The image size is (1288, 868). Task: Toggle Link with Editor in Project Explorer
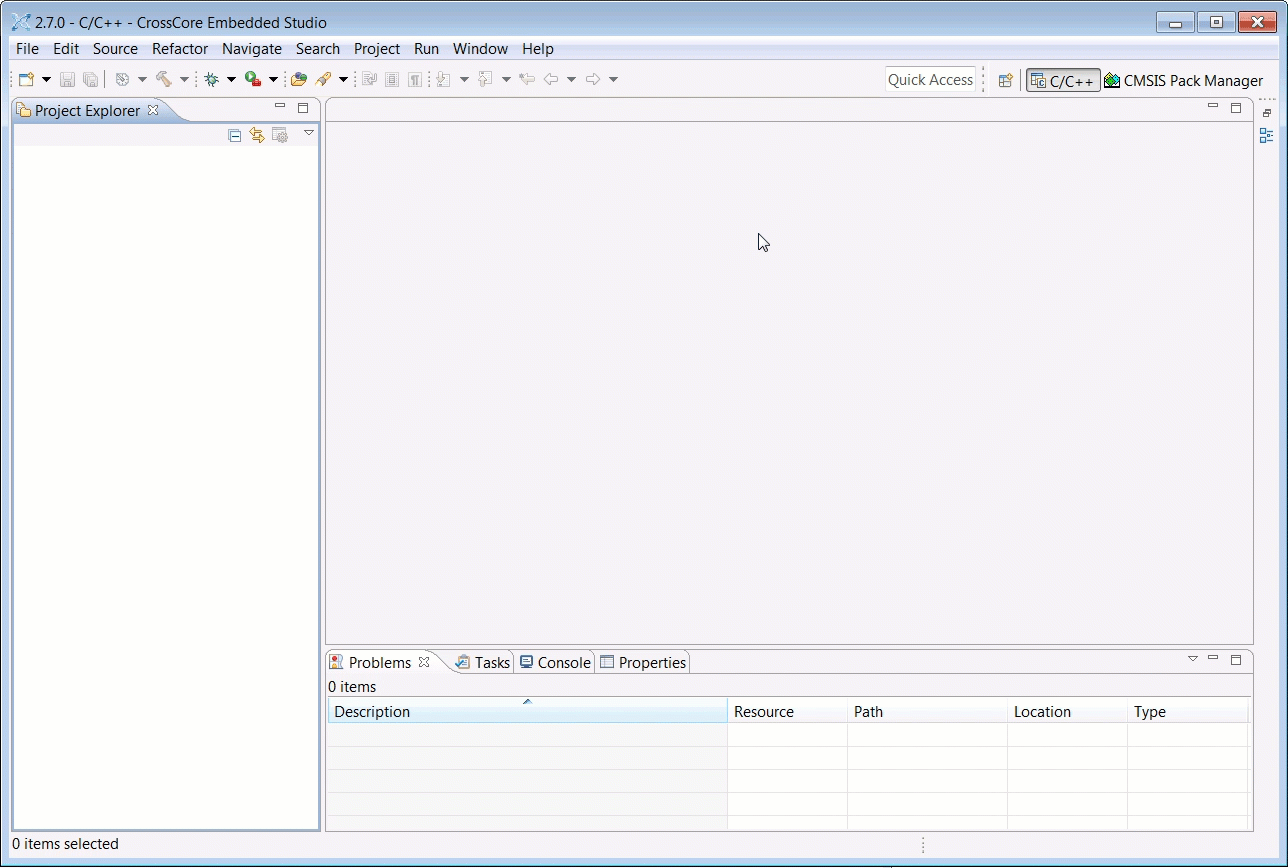(x=258, y=135)
